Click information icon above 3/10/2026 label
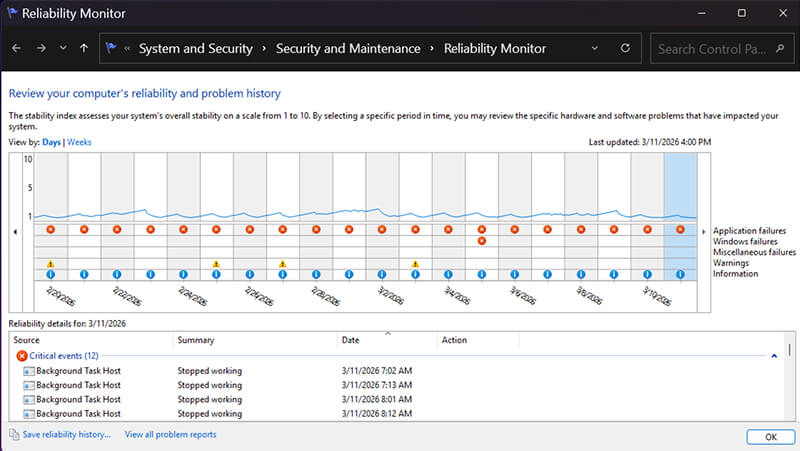This screenshot has width=800, height=451. (x=647, y=274)
